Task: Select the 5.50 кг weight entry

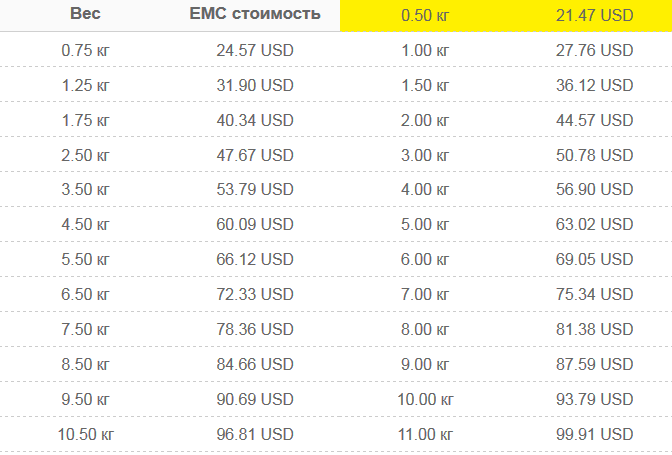Action: pyautogui.click(x=85, y=260)
